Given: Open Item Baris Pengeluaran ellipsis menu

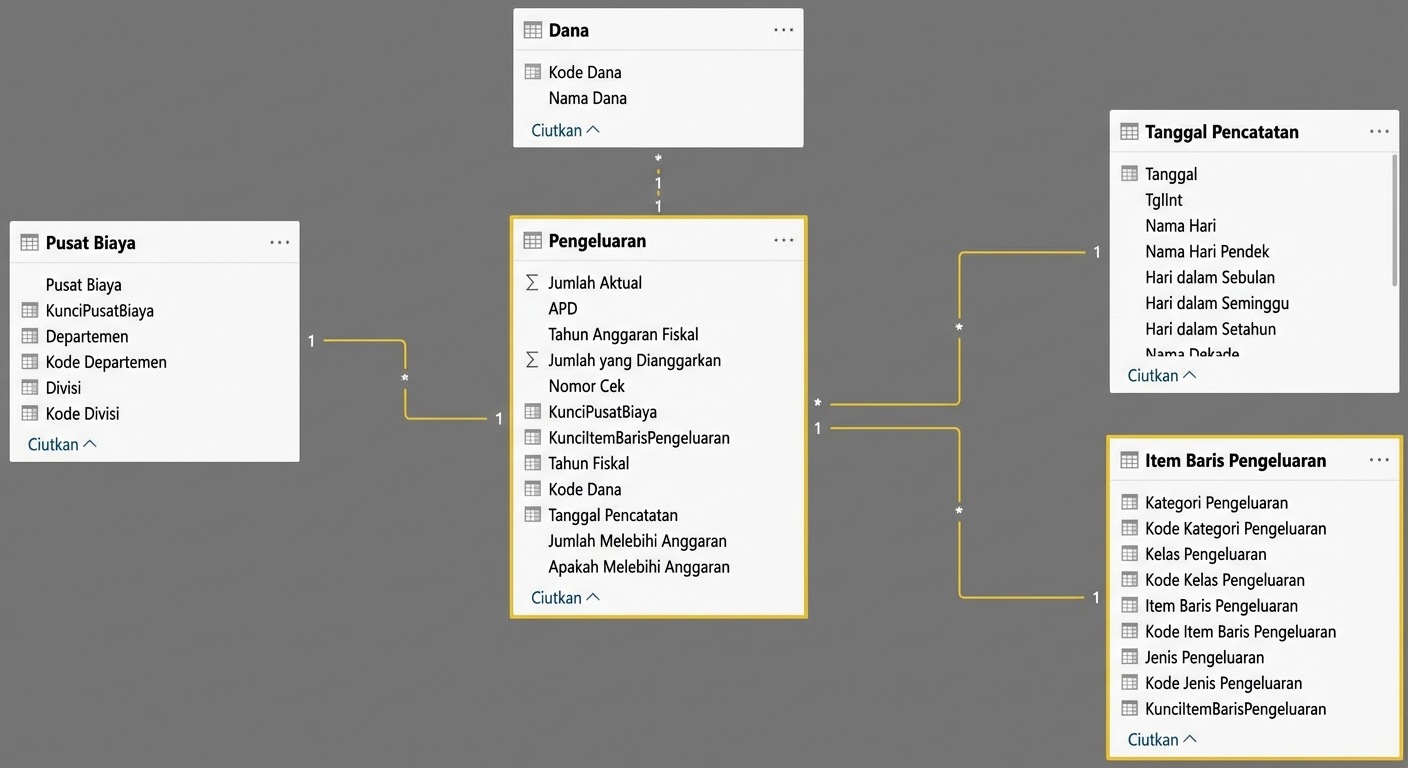Looking at the screenshot, I should [1379, 461].
